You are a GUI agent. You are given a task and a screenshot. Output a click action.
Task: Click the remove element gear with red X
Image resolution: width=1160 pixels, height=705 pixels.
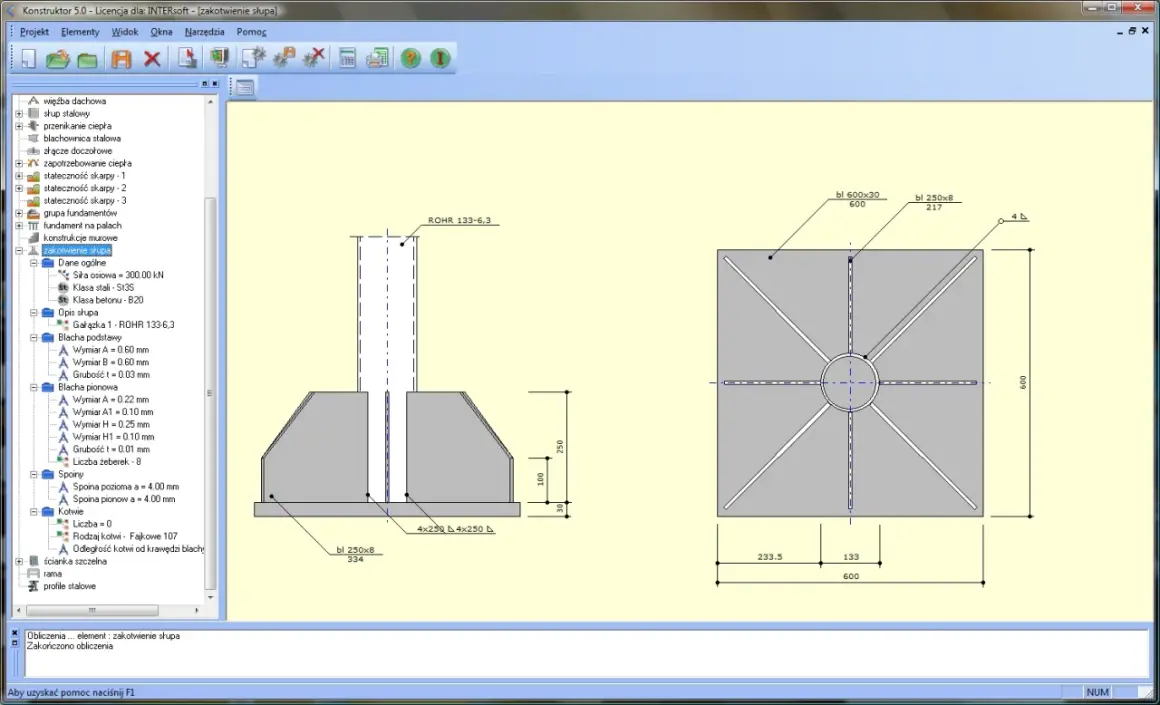coord(314,58)
